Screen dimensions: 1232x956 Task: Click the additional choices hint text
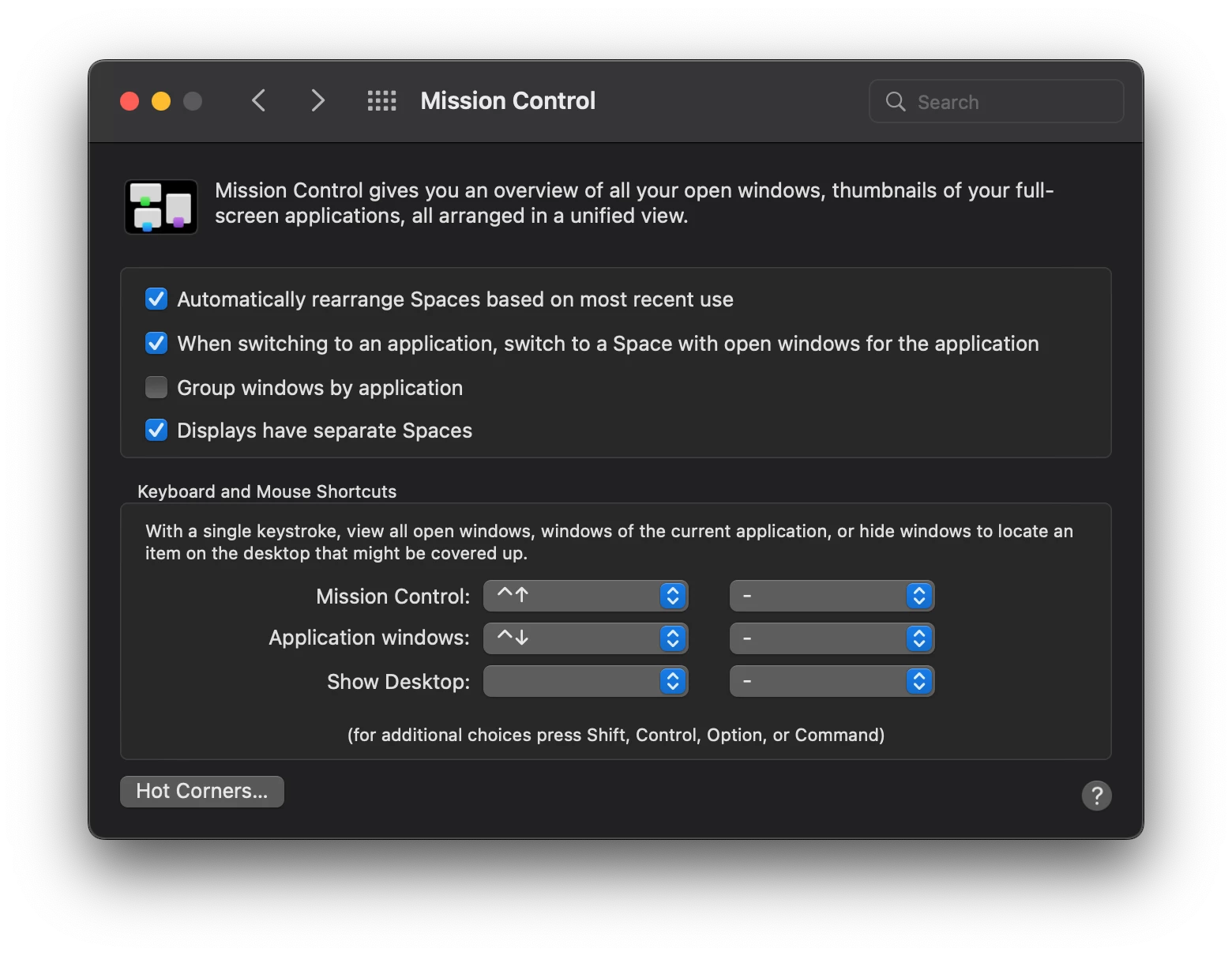[x=616, y=735]
